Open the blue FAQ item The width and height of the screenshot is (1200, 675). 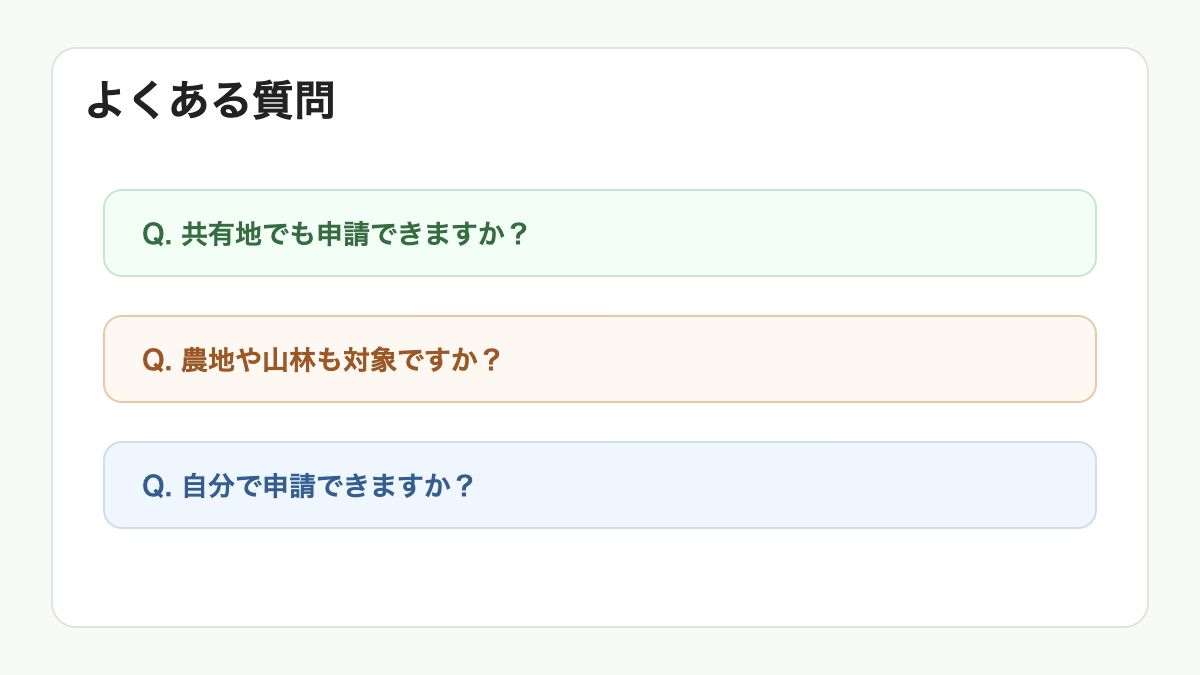coord(600,485)
